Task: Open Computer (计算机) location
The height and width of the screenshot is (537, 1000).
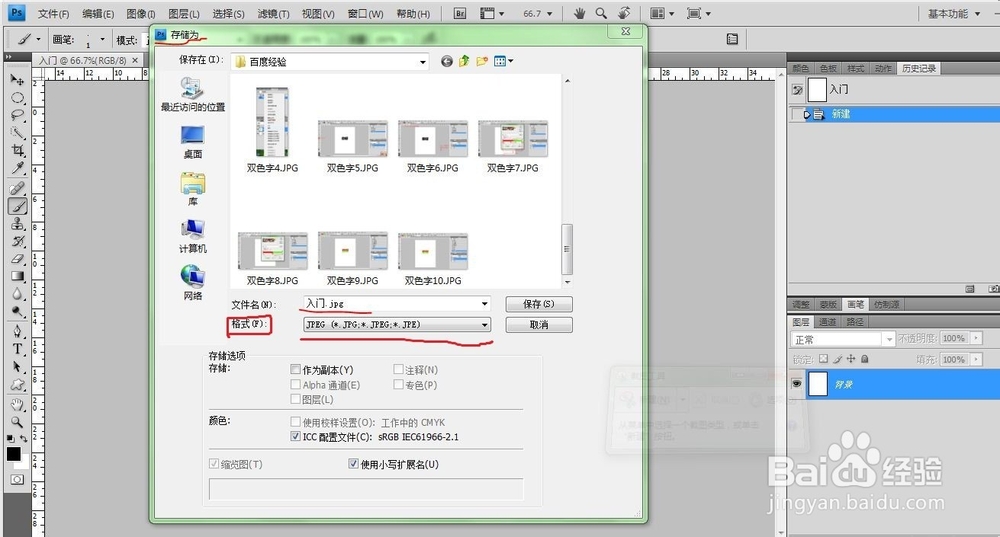Action: click(x=193, y=237)
